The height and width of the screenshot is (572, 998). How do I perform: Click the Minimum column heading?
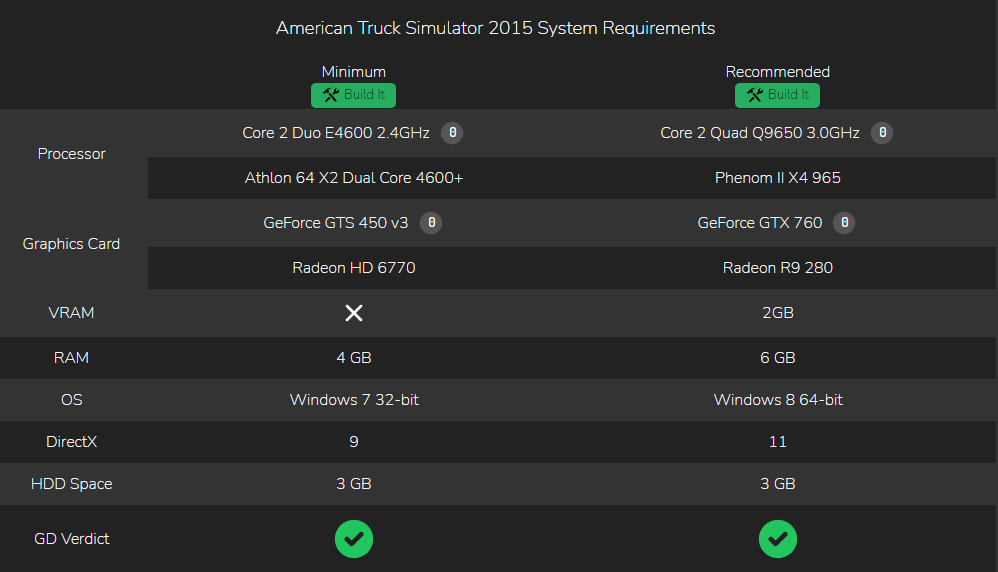353,72
